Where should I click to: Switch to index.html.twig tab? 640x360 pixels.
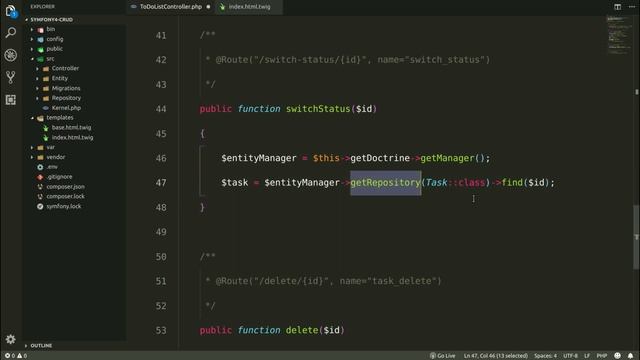tap(249, 7)
